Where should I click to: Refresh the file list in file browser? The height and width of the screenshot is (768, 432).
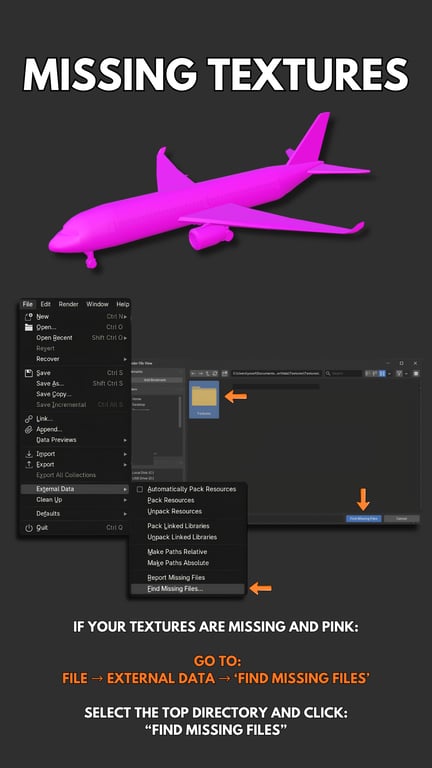(215, 373)
